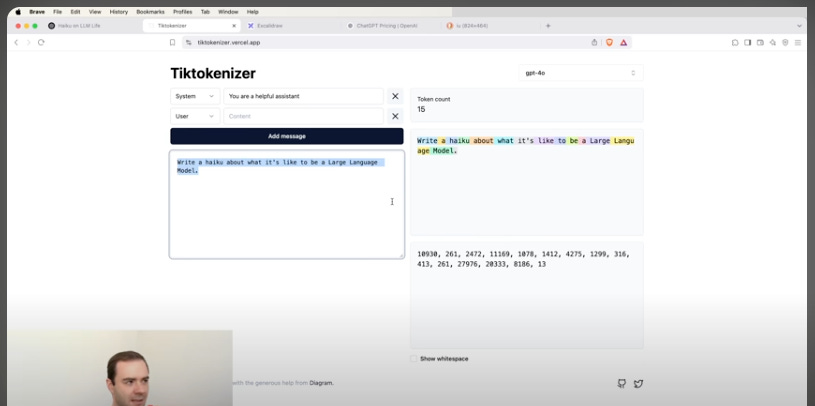
Task: Click token ID 8186 in the ID list
Action: pos(521,265)
